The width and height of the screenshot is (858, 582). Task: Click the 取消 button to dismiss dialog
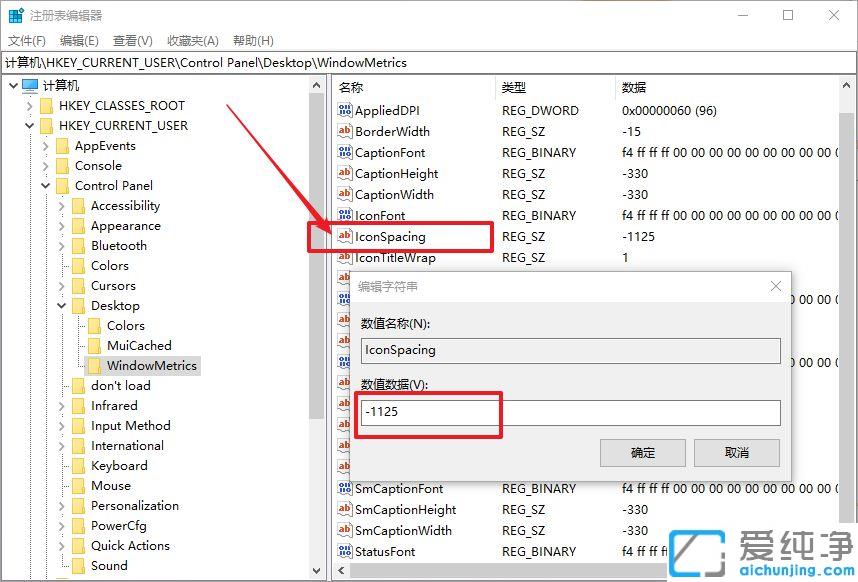(736, 452)
